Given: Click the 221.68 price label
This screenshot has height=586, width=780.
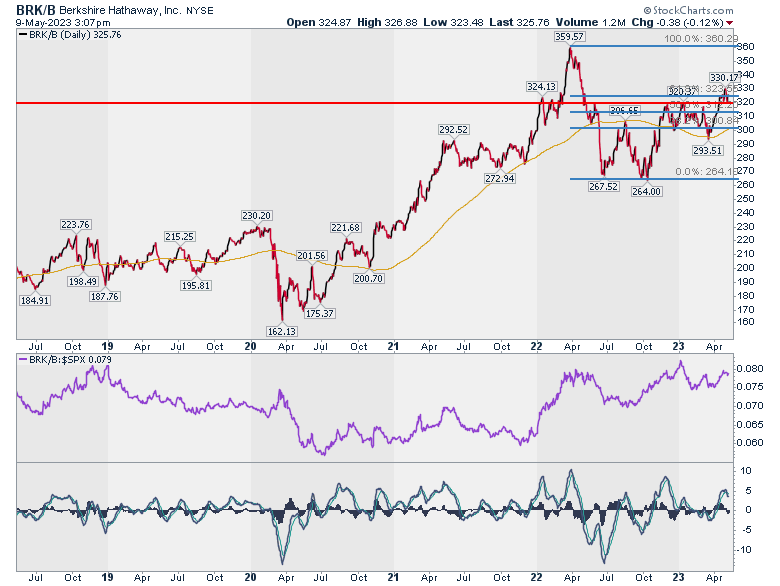Looking at the screenshot, I should coord(345,227).
